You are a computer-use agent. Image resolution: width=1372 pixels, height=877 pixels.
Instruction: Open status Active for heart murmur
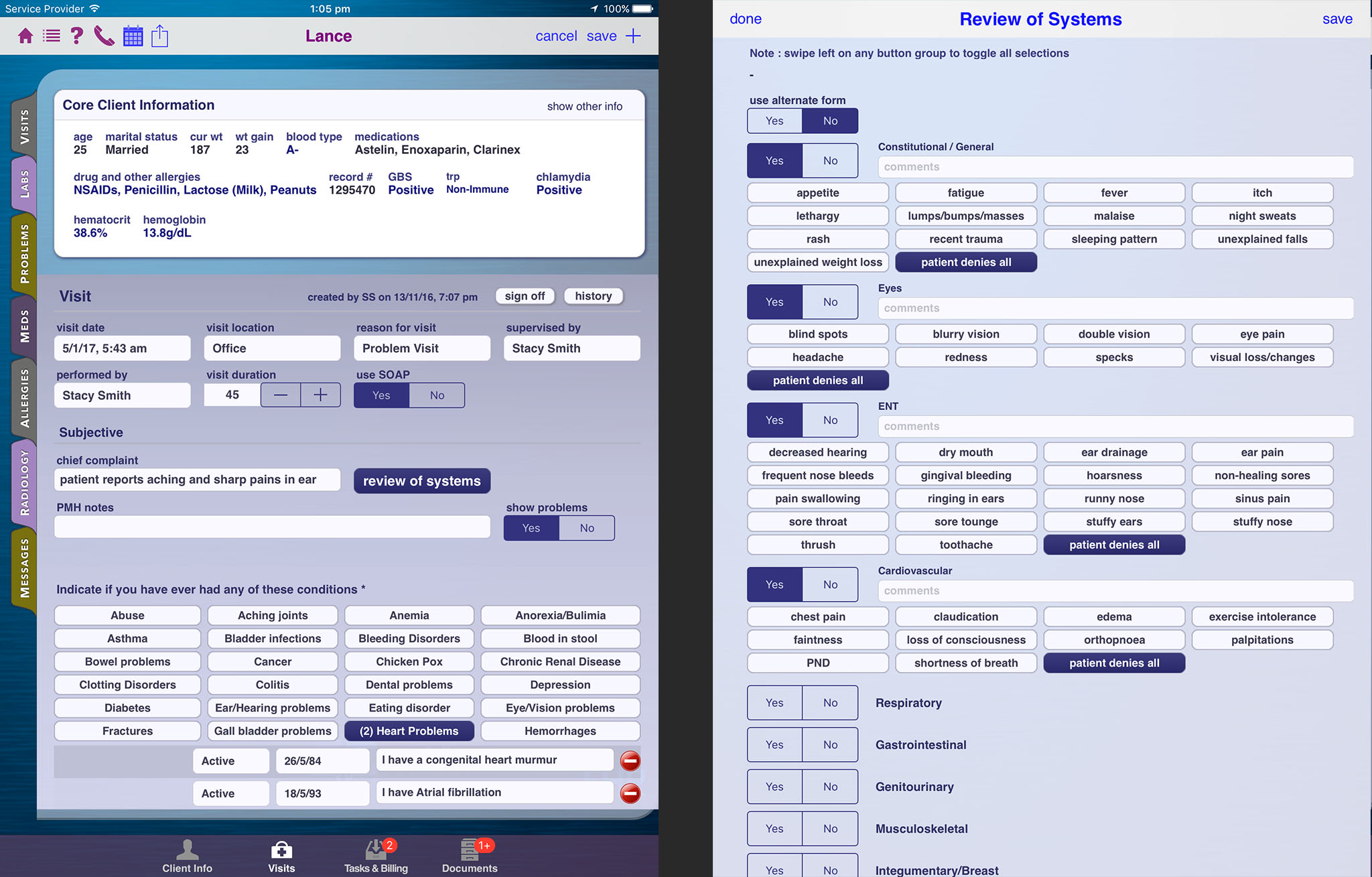[231, 761]
